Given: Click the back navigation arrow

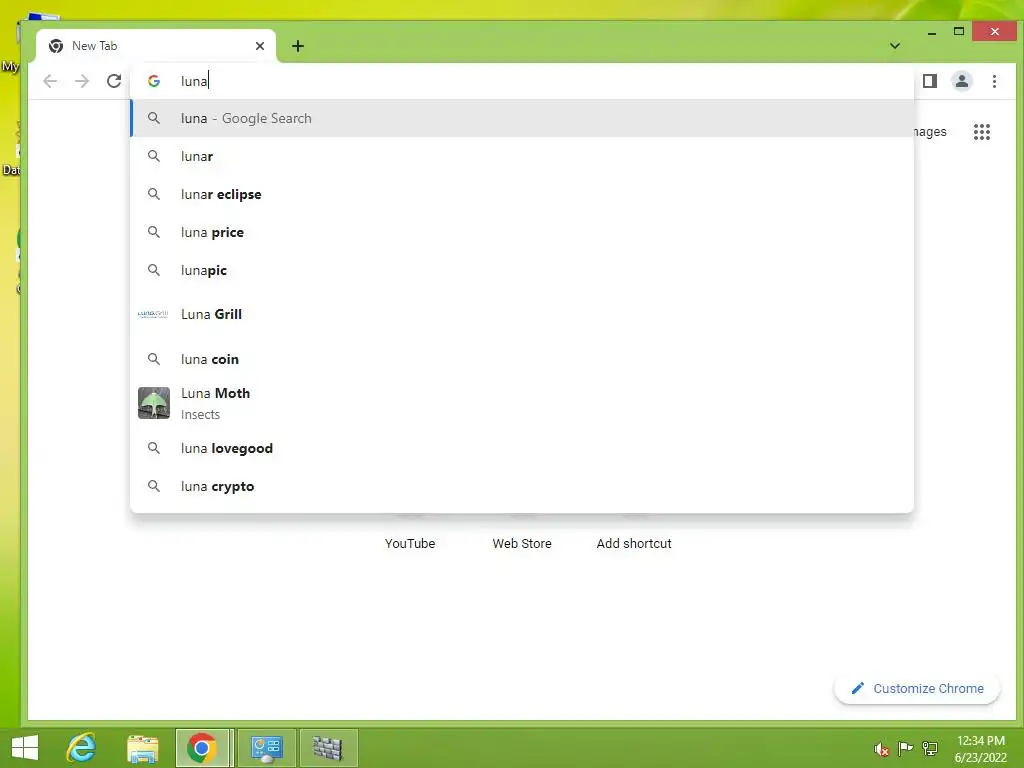Looking at the screenshot, I should coord(50,81).
